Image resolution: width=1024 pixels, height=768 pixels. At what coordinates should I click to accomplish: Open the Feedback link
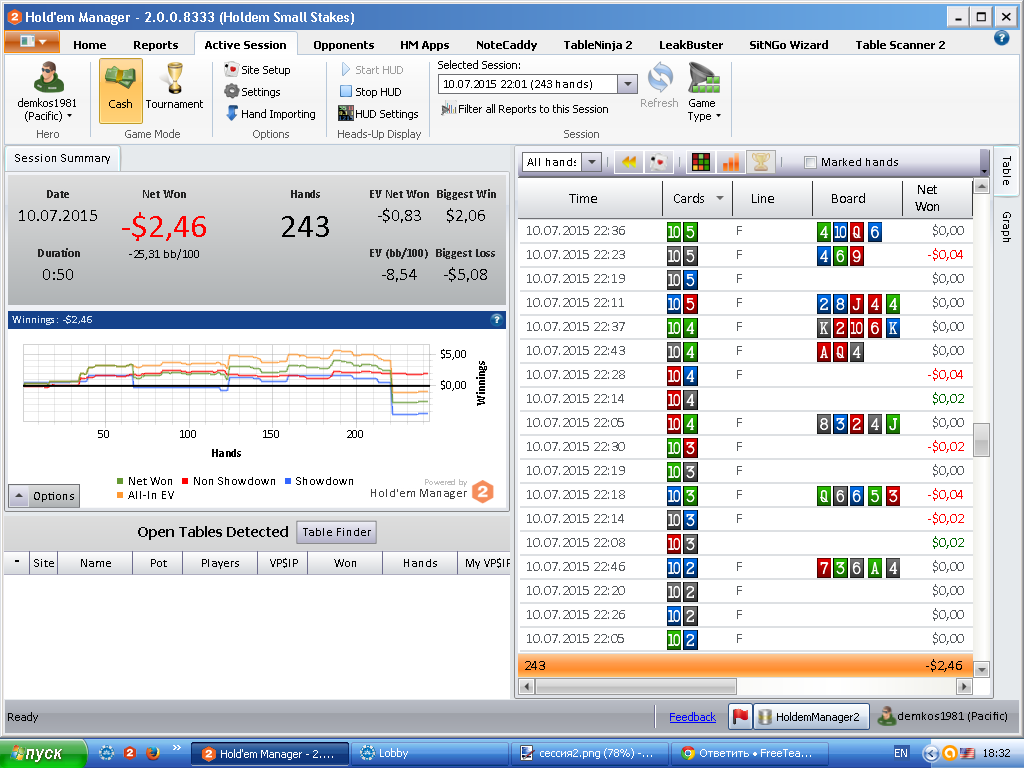tap(692, 717)
